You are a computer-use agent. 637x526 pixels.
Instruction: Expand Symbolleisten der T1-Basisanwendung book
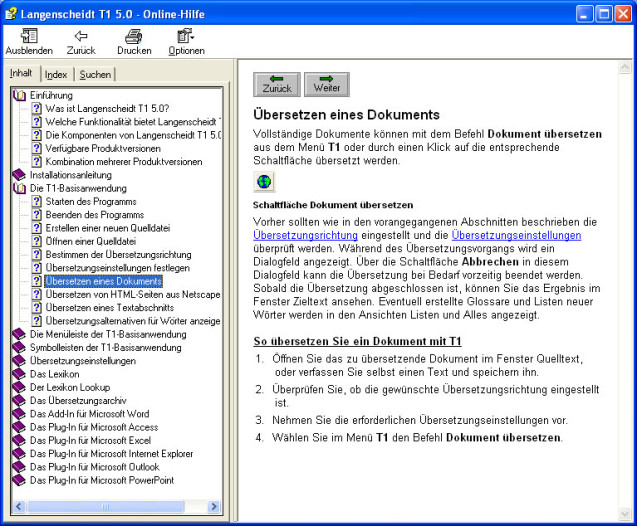pos(20,348)
